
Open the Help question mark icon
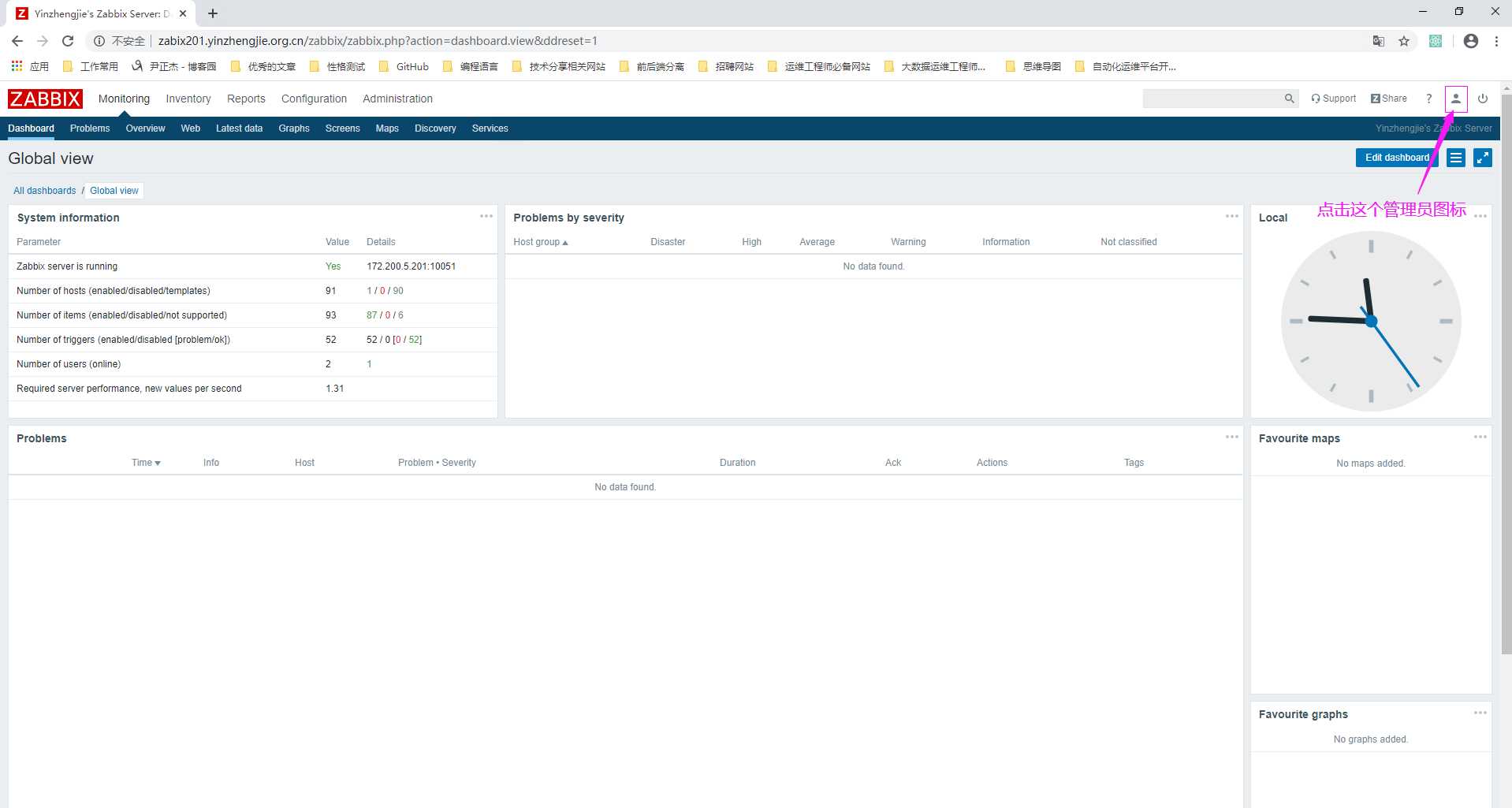[x=1428, y=99]
